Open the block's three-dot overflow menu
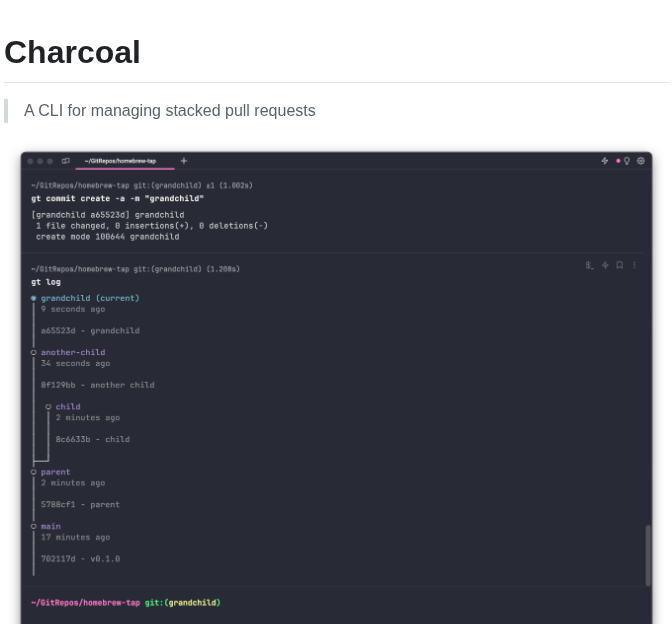This screenshot has height=624, width=672. click(634, 265)
